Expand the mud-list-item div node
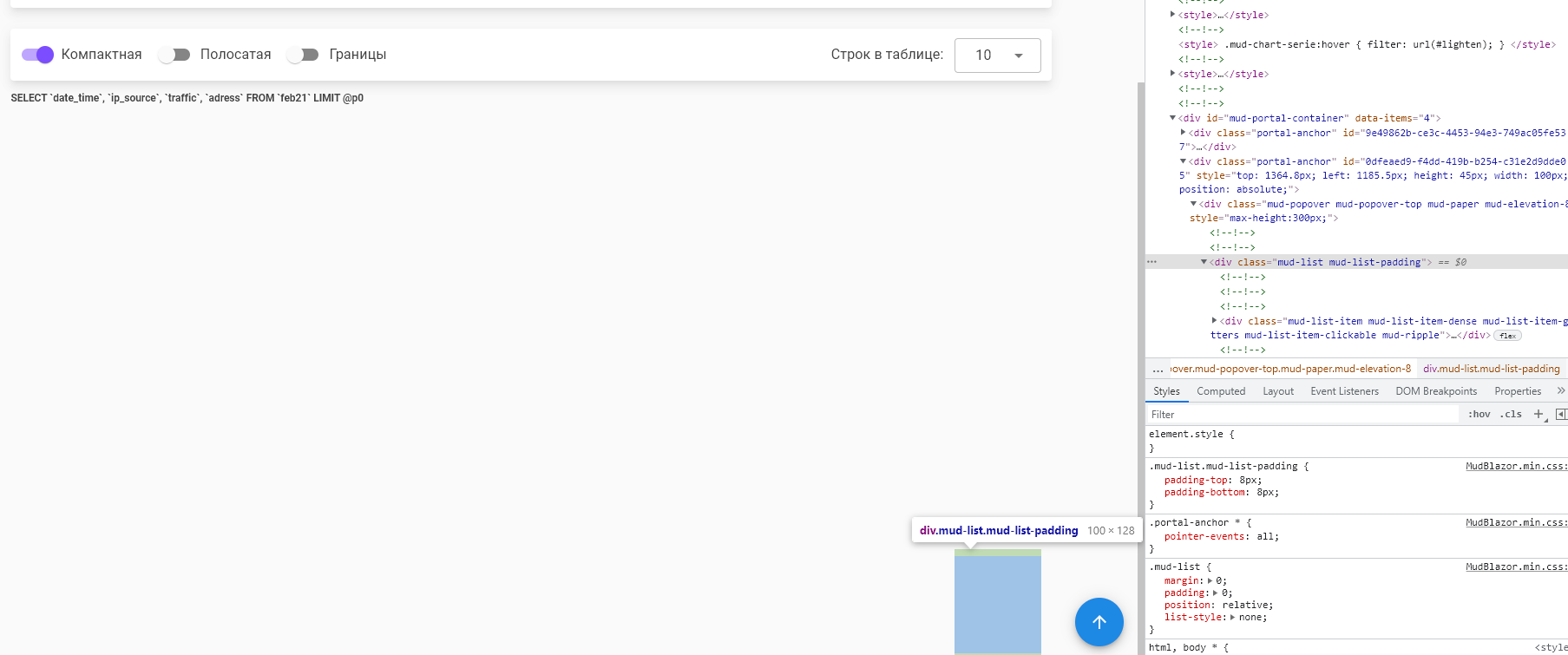Screen dimensions: 1568x655 [x=1214, y=321]
